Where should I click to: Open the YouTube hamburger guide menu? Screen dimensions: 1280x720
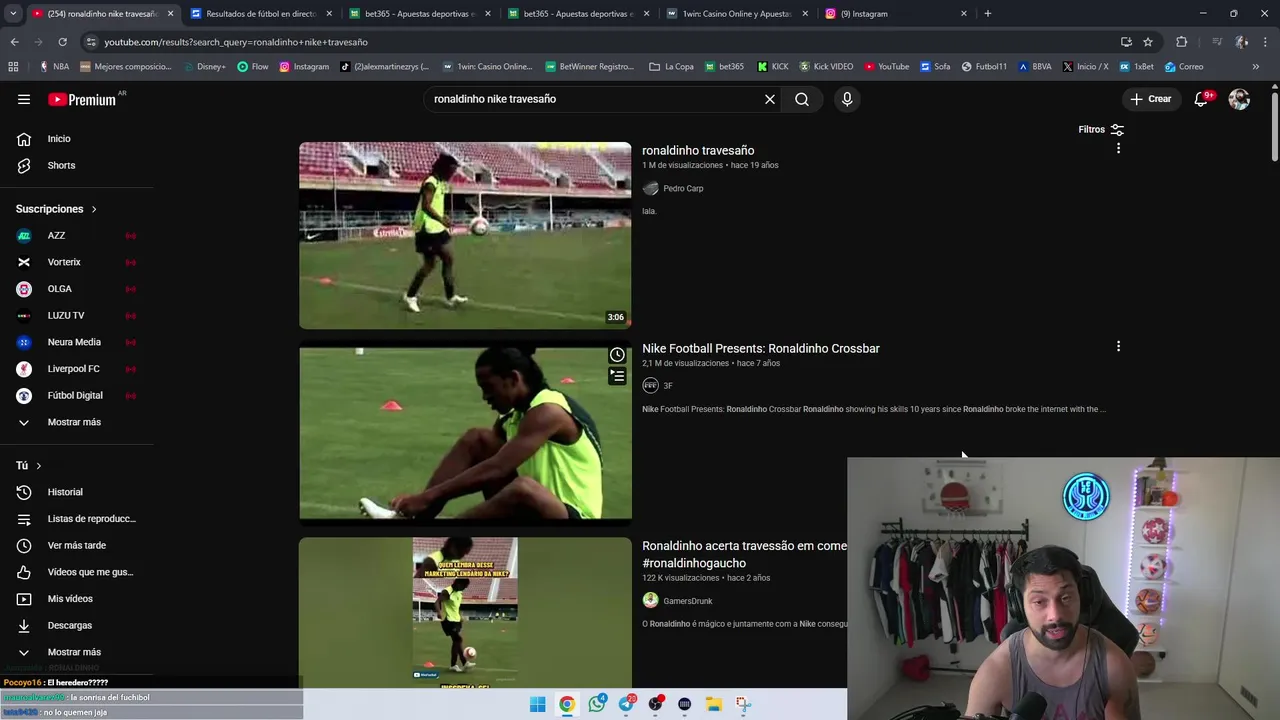click(24, 99)
